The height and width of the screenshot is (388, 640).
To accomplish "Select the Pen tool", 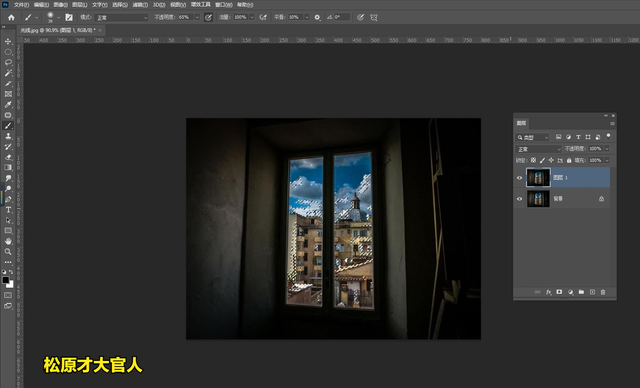I will pyautogui.click(x=8, y=199).
